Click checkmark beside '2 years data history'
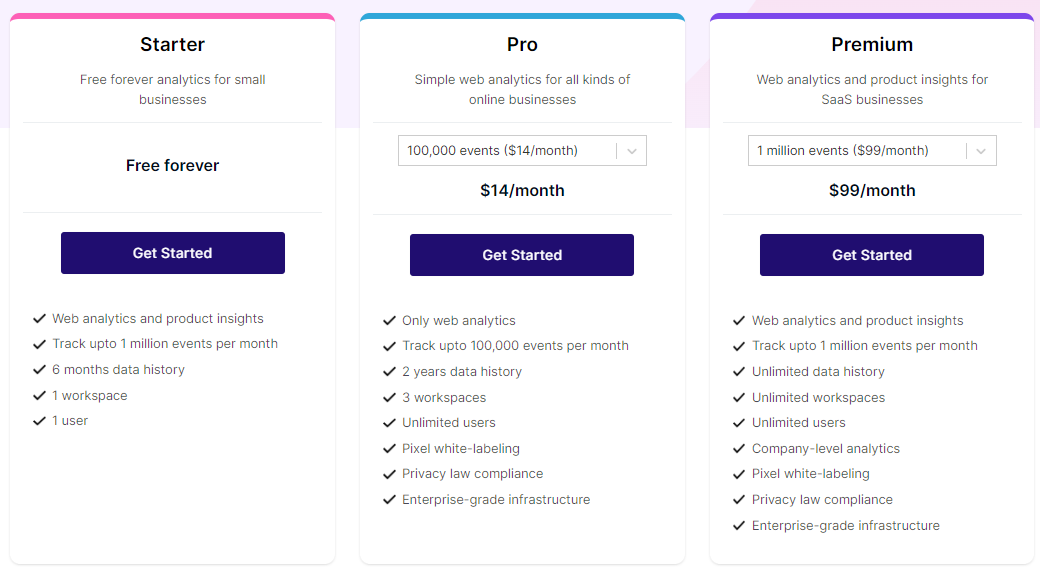Image resolution: width=1040 pixels, height=572 pixels. 390,372
